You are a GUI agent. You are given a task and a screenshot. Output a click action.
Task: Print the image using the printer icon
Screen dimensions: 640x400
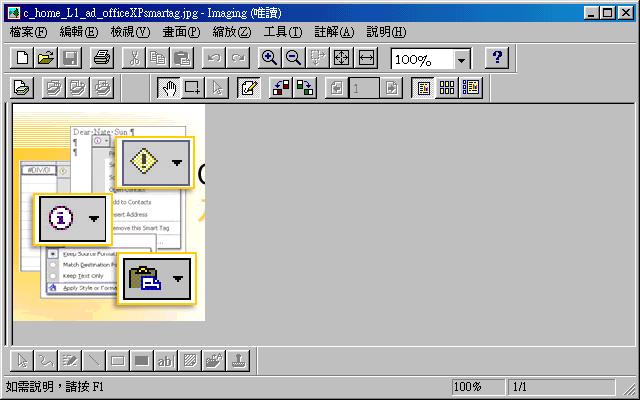pyautogui.click(x=101, y=58)
